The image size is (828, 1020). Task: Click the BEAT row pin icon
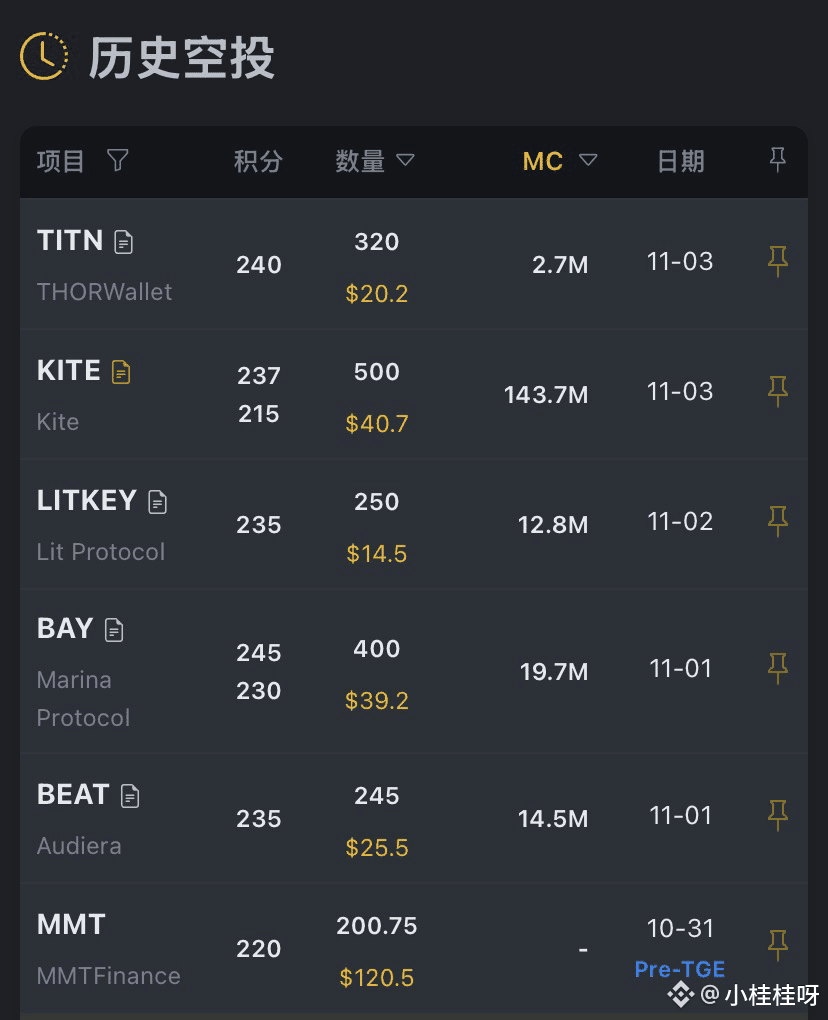778,815
